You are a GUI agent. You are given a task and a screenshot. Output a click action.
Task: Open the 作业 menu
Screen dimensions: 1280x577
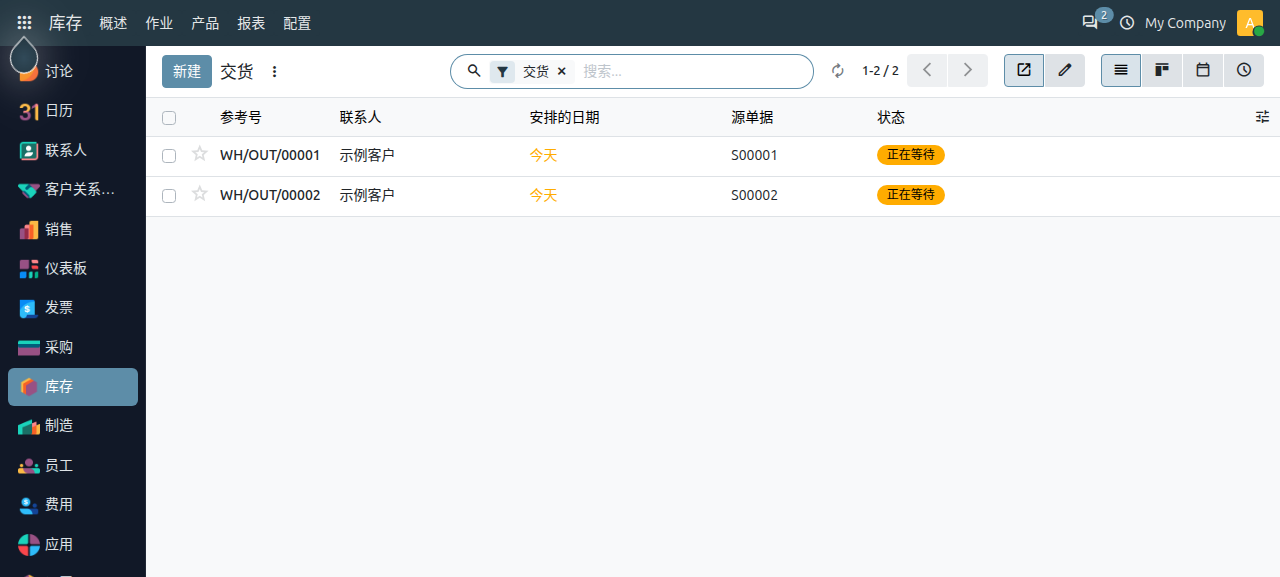[x=159, y=23]
